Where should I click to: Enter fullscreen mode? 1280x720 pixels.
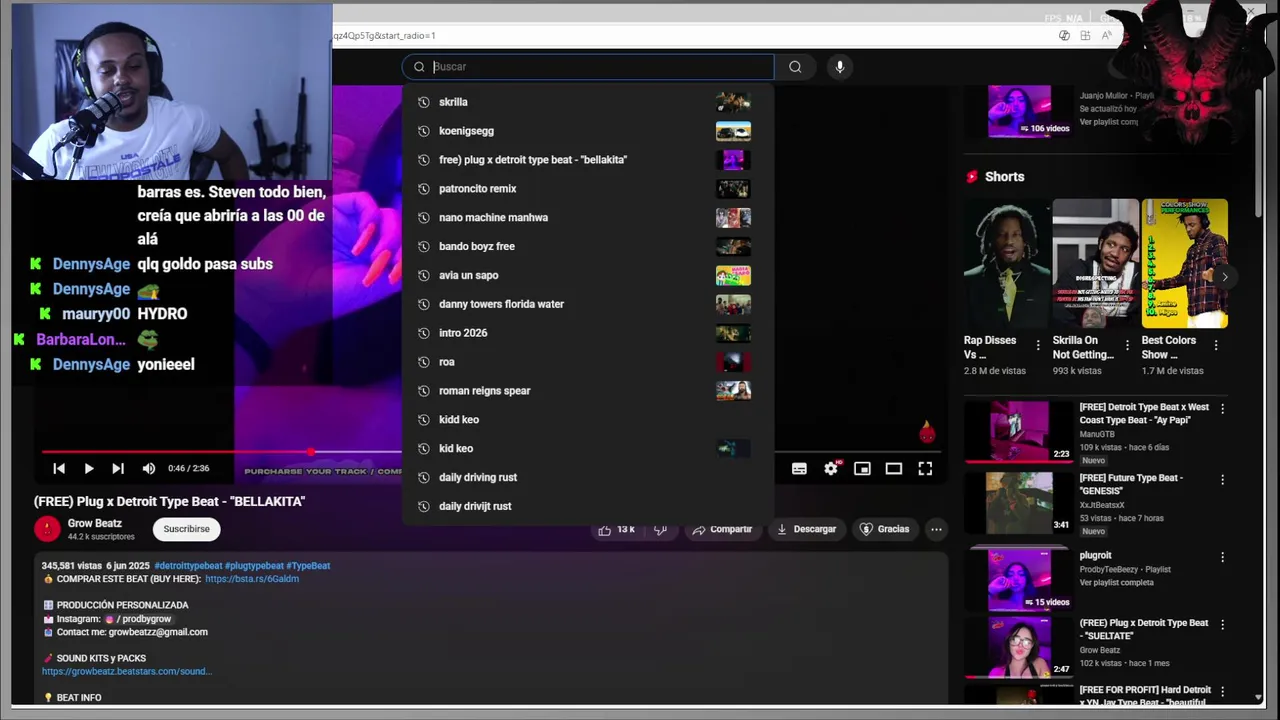[x=925, y=468]
